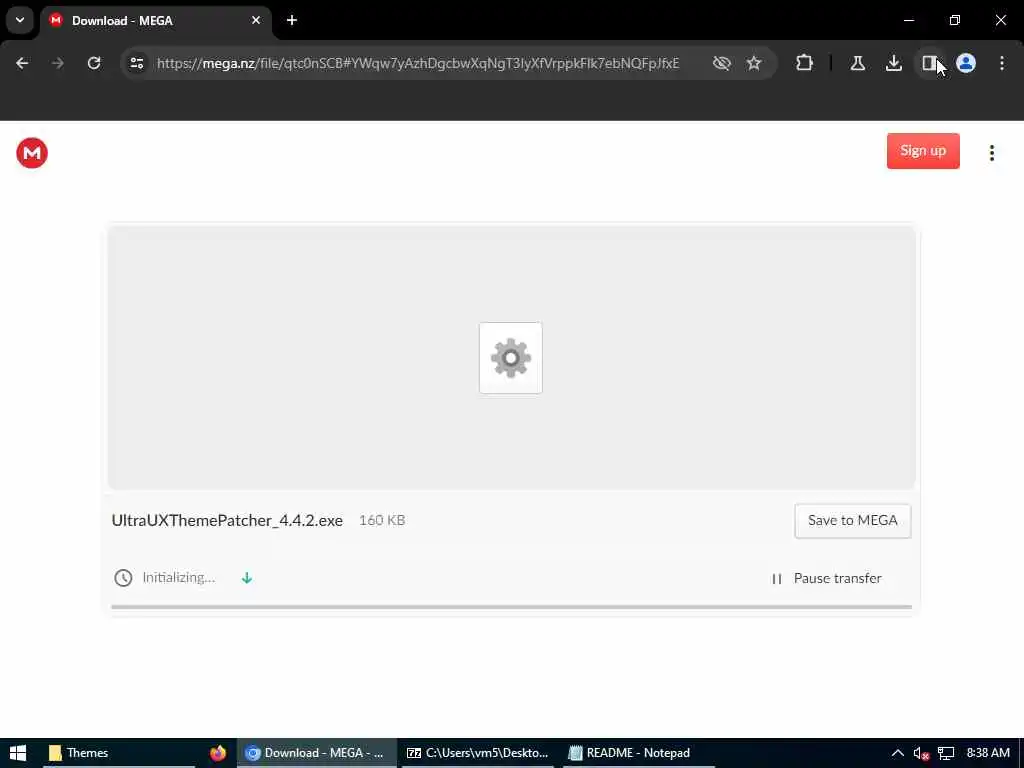
Task: Reload the MEGA download page
Action: [x=94, y=63]
